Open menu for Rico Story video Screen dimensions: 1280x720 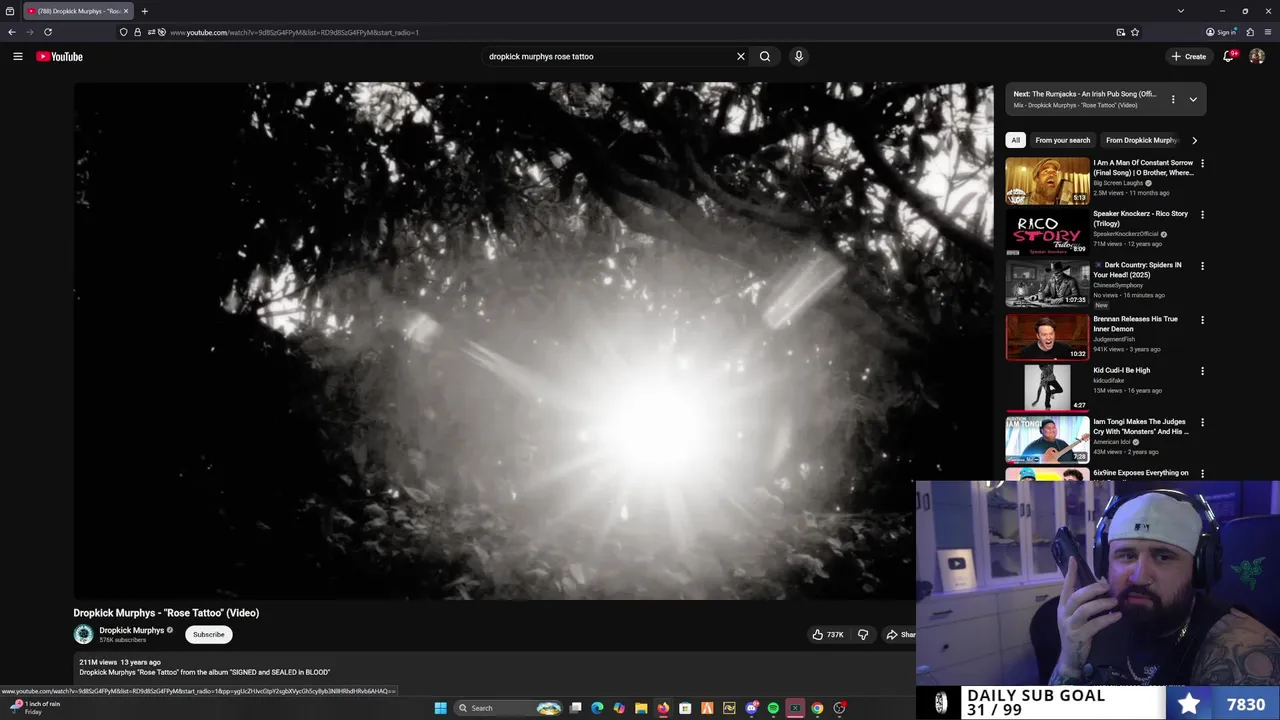click(x=1202, y=214)
